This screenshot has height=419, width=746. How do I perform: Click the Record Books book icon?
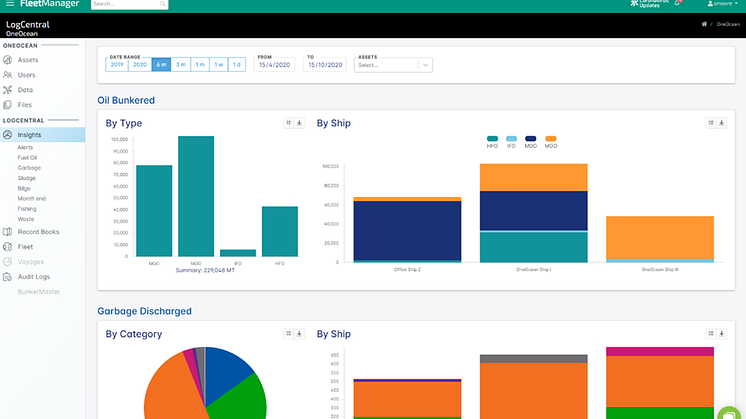(8, 232)
